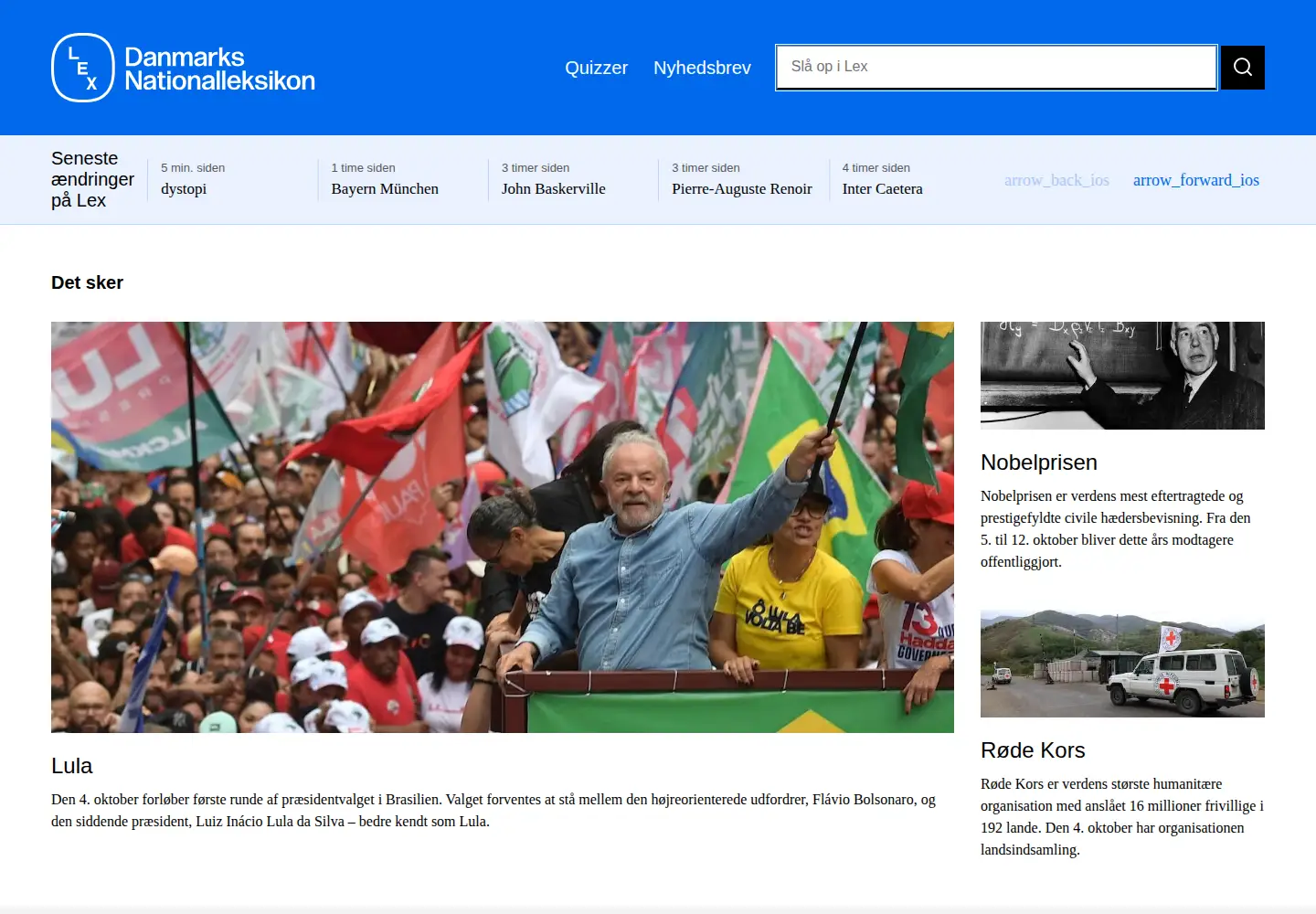
Task: Open the Pierre-Auguste Renoir article
Action: (741, 189)
